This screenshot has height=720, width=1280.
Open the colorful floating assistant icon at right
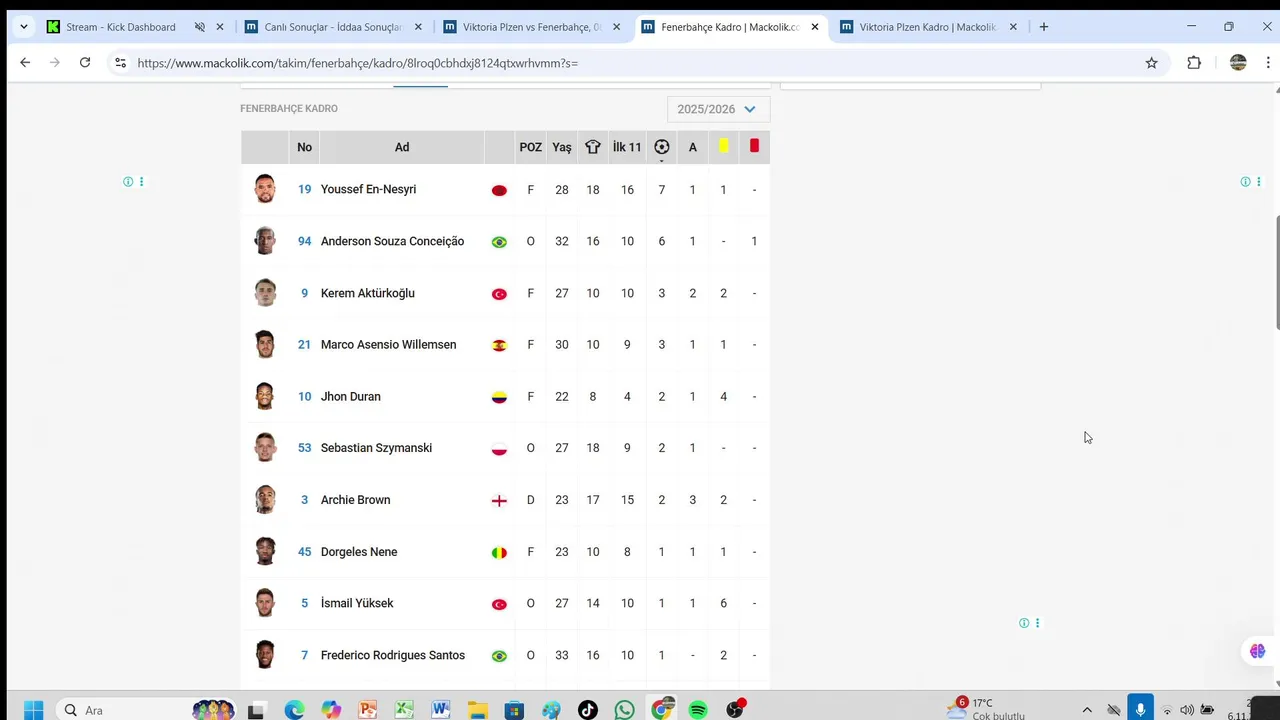(x=1258, y=651)
